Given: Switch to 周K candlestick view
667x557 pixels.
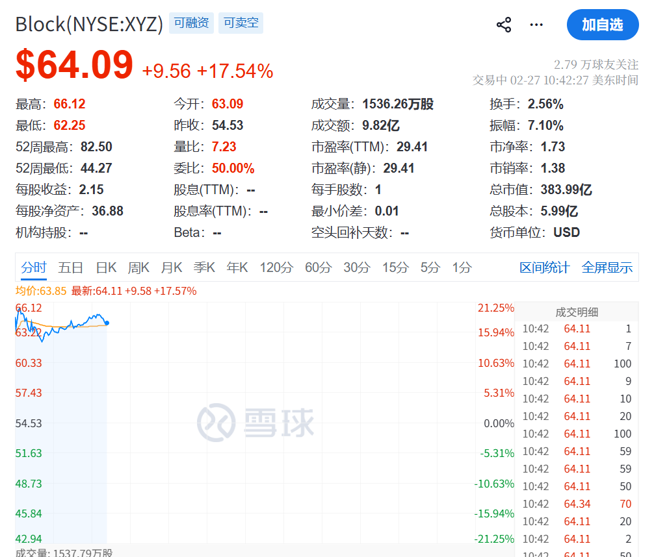Looking at the screenshot, I should [x=138, y=267].
